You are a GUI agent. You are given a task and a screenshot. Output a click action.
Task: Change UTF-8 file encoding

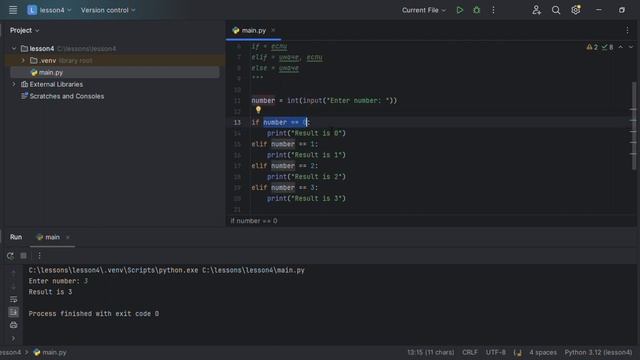pos(496,352)
